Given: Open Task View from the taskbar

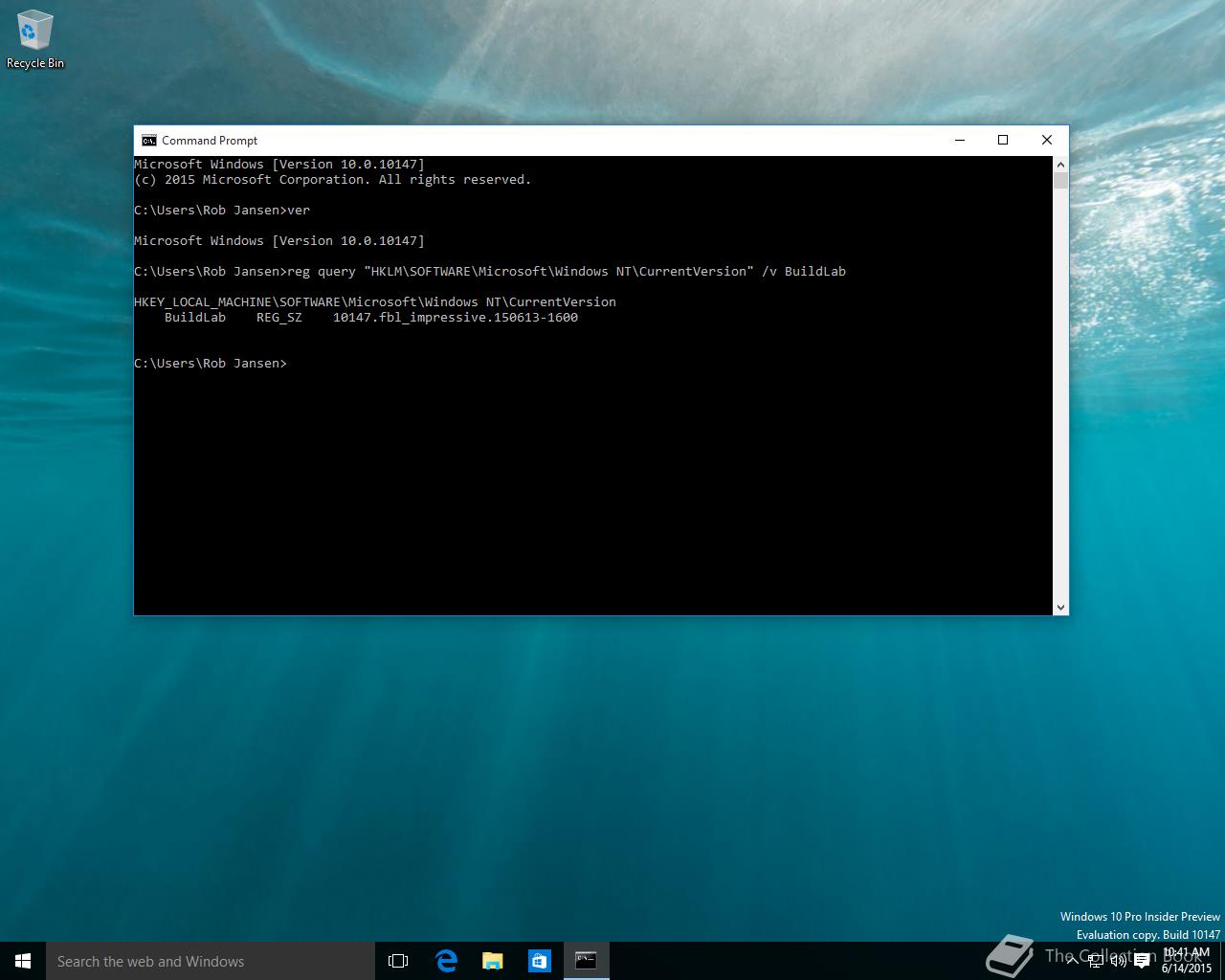Looking at the screenshot, I should (398, 961).
